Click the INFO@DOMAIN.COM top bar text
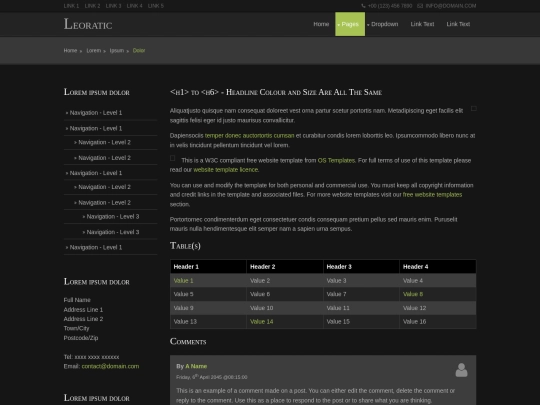The image size is (540, 405). click(450, 6)
